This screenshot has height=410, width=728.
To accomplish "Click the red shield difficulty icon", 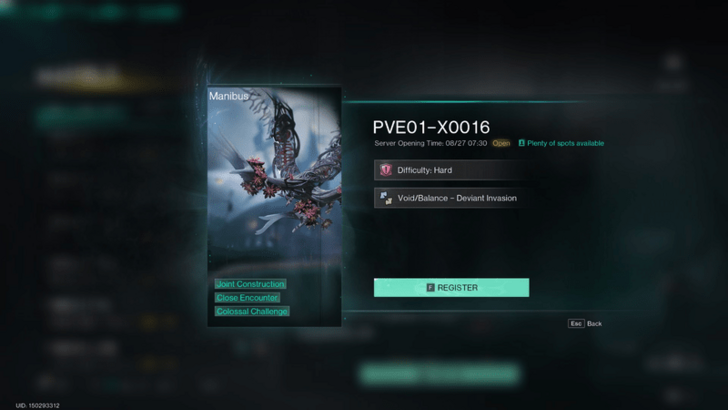I will coord(386,170).
